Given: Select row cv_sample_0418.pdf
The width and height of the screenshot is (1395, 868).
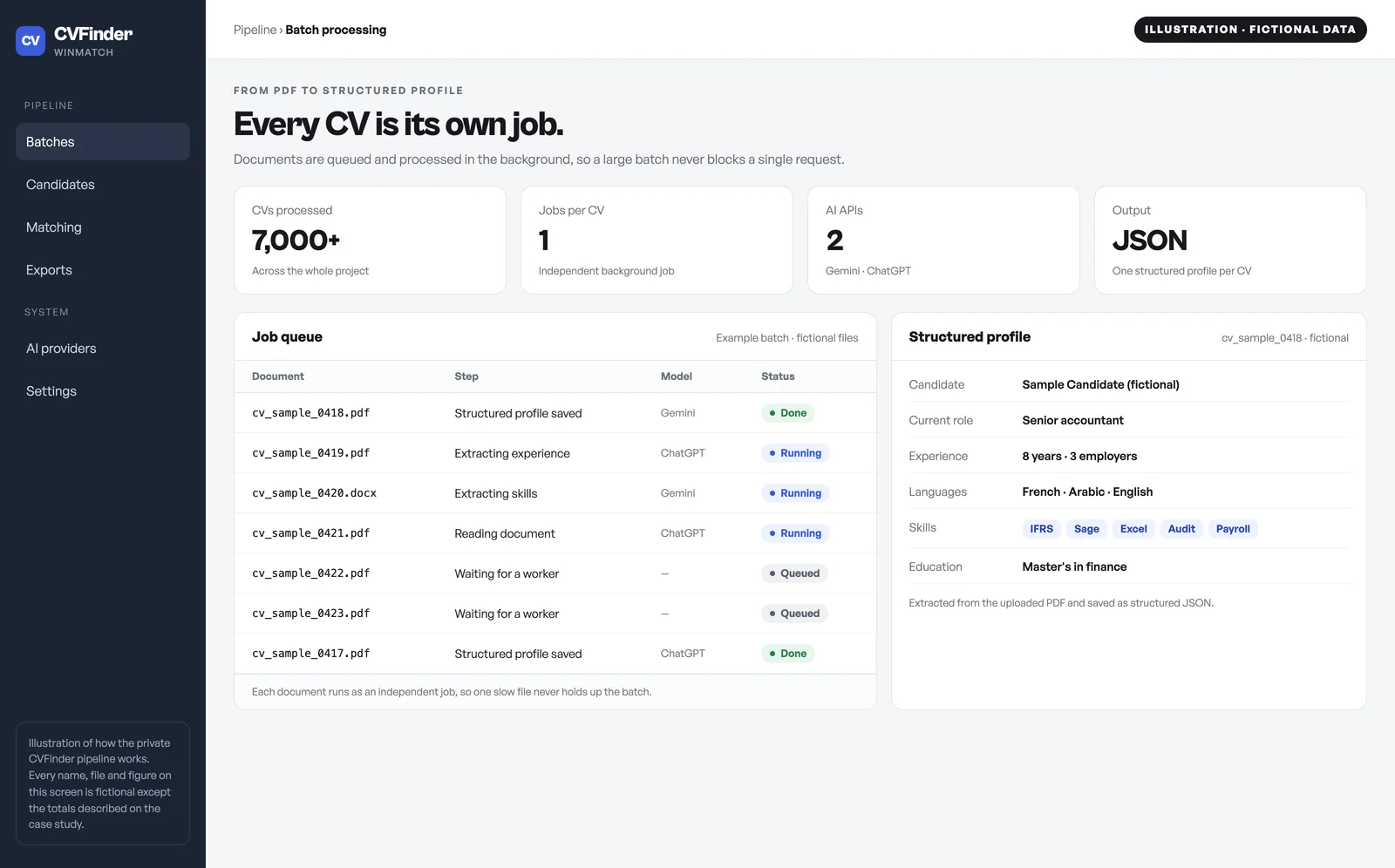Looking at the screenshot, I should point(555,413).
